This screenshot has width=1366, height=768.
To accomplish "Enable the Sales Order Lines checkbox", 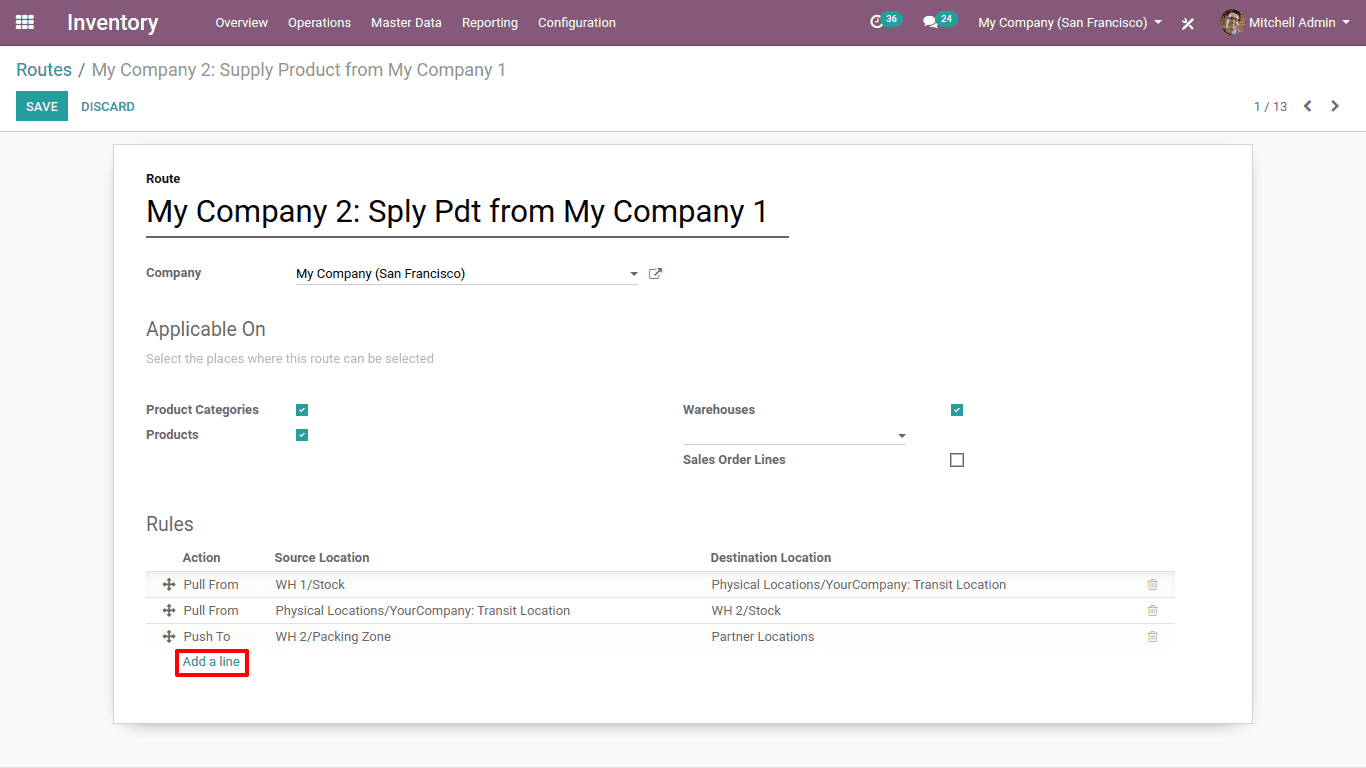I will [x=957, y=460].
